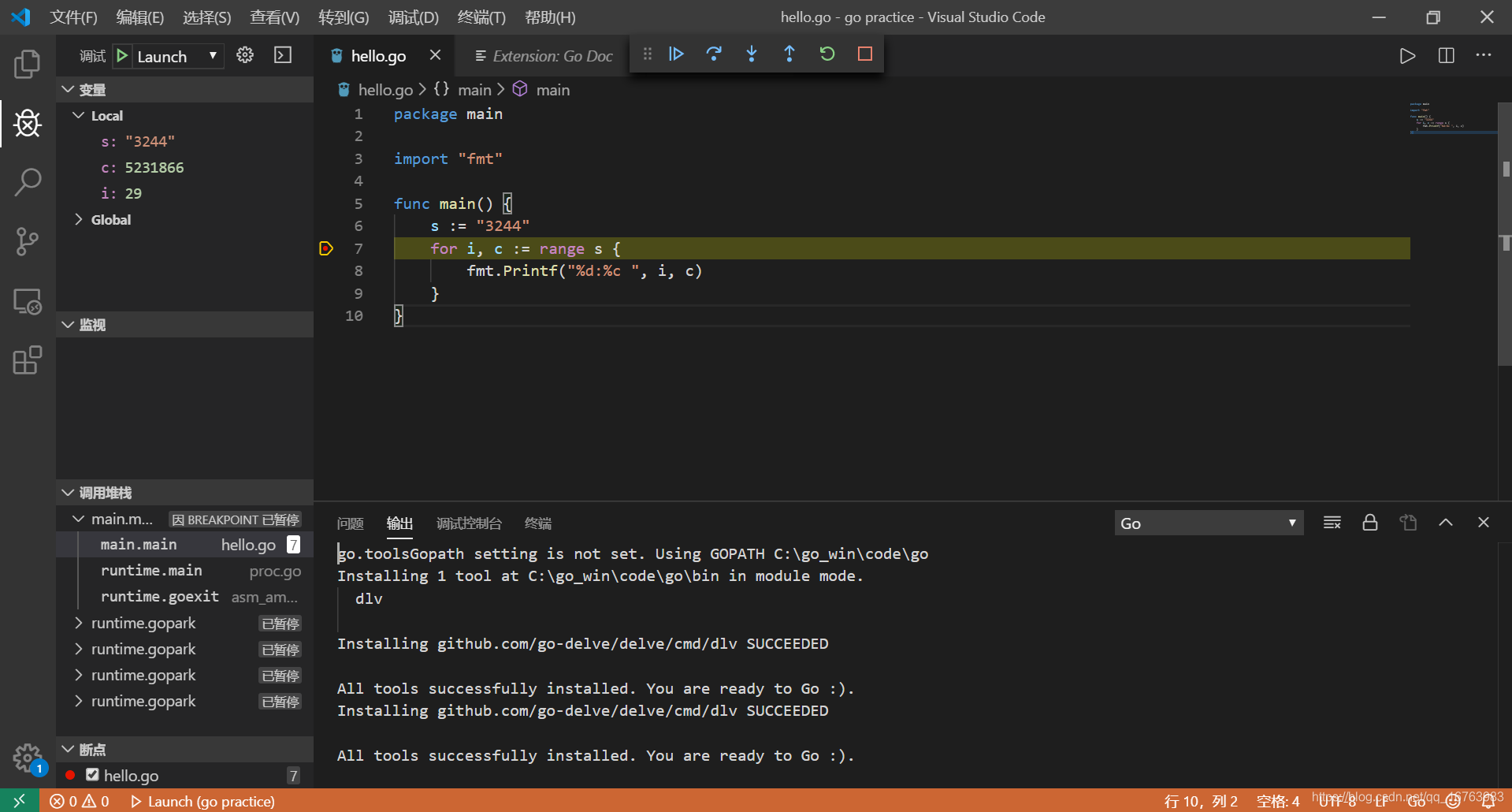Click the editor minimap
The image size is (1512, 812).
click(1454, 118)
